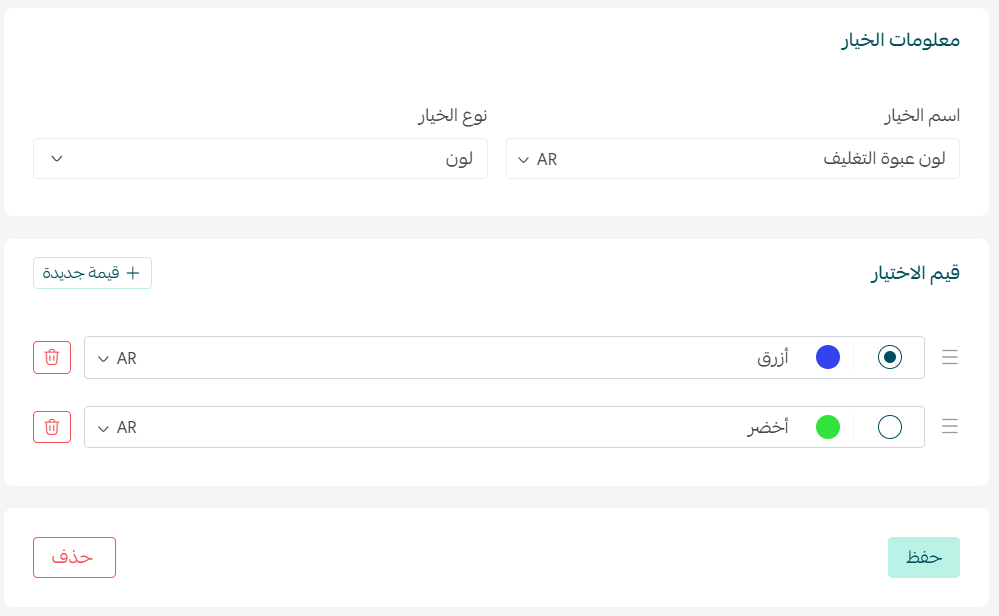Select the radio button for أخضر
The image size is (999, 616).
(x=888, y=427)
